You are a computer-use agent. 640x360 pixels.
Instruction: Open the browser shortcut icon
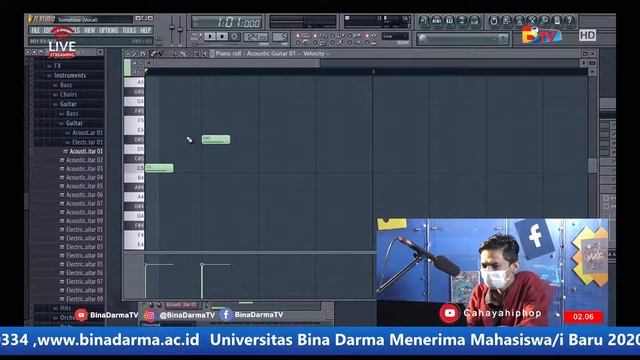click(x=462, y=20)
